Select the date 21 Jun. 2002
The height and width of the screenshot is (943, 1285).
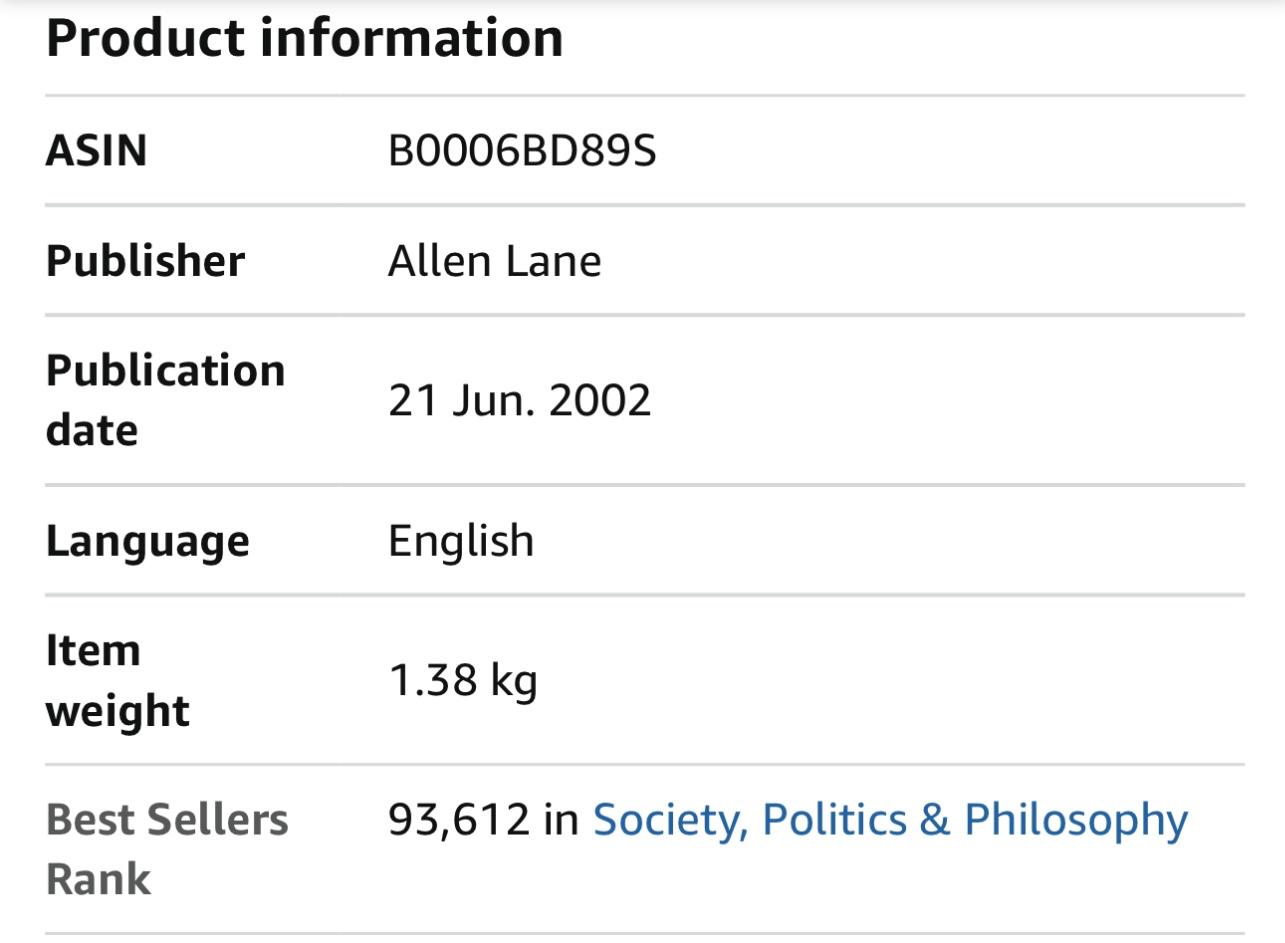click(519, 401)
